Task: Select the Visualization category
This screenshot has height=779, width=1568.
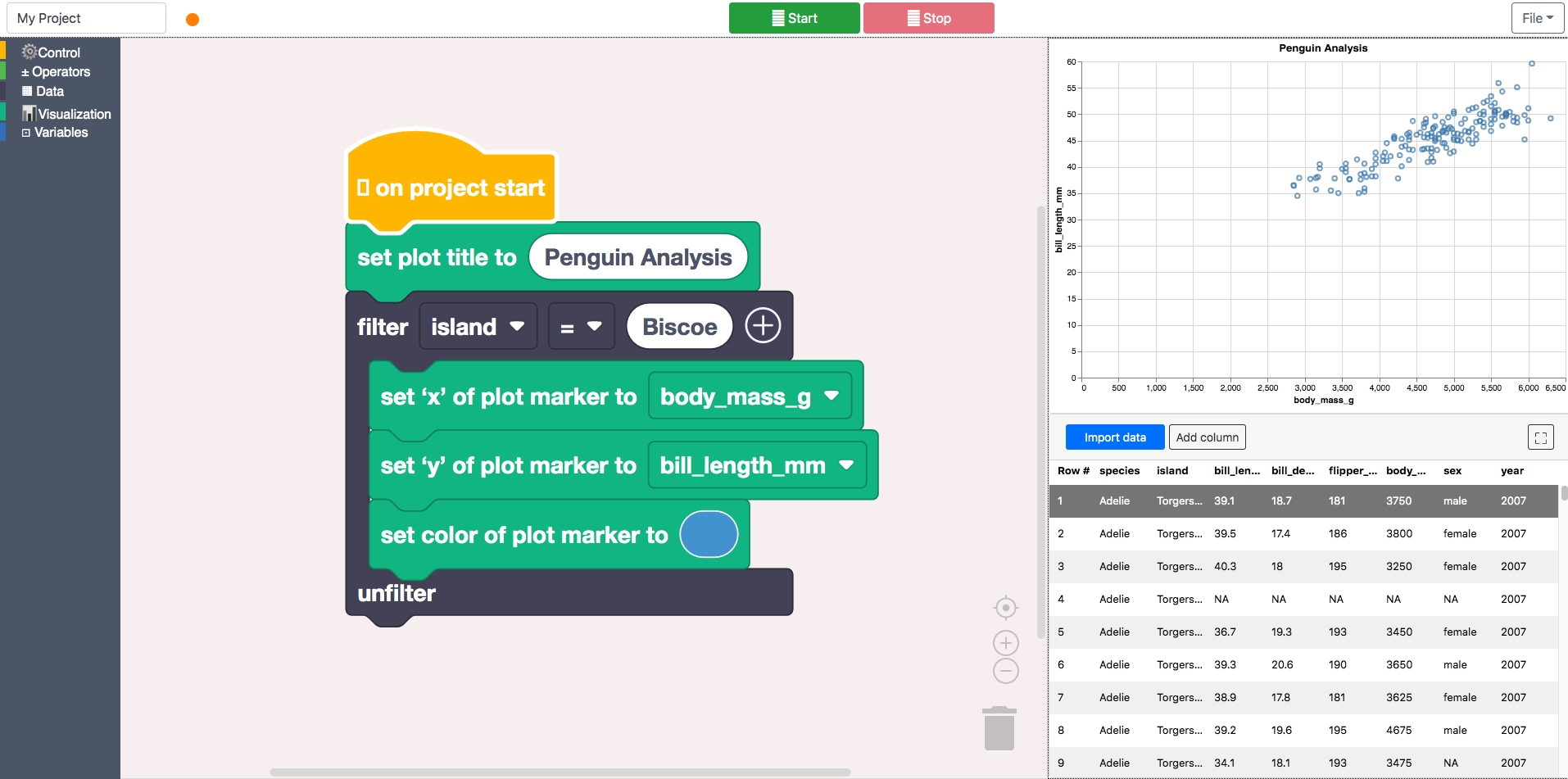Action: point(66,114)
